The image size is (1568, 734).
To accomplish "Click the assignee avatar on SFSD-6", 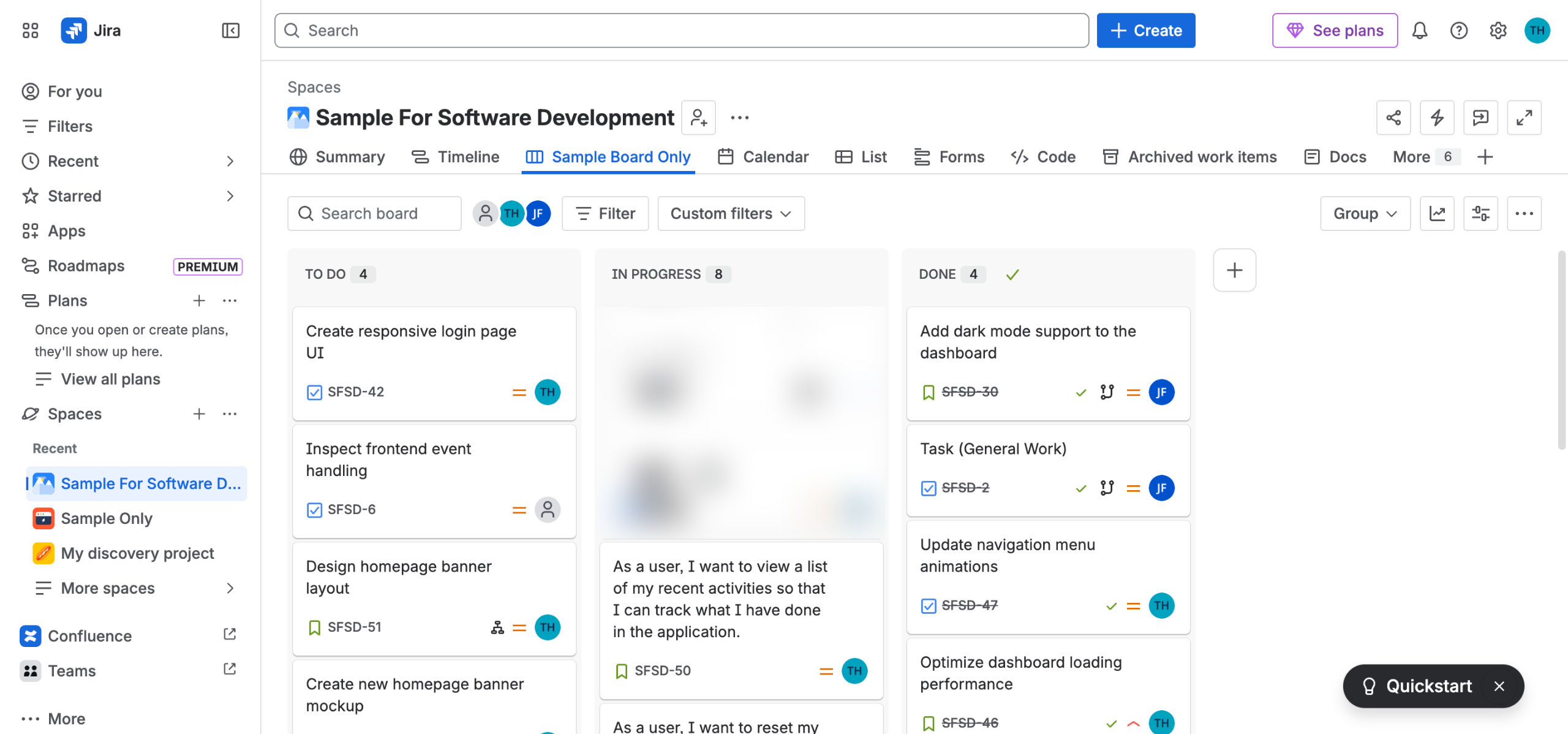I will 548,510.
